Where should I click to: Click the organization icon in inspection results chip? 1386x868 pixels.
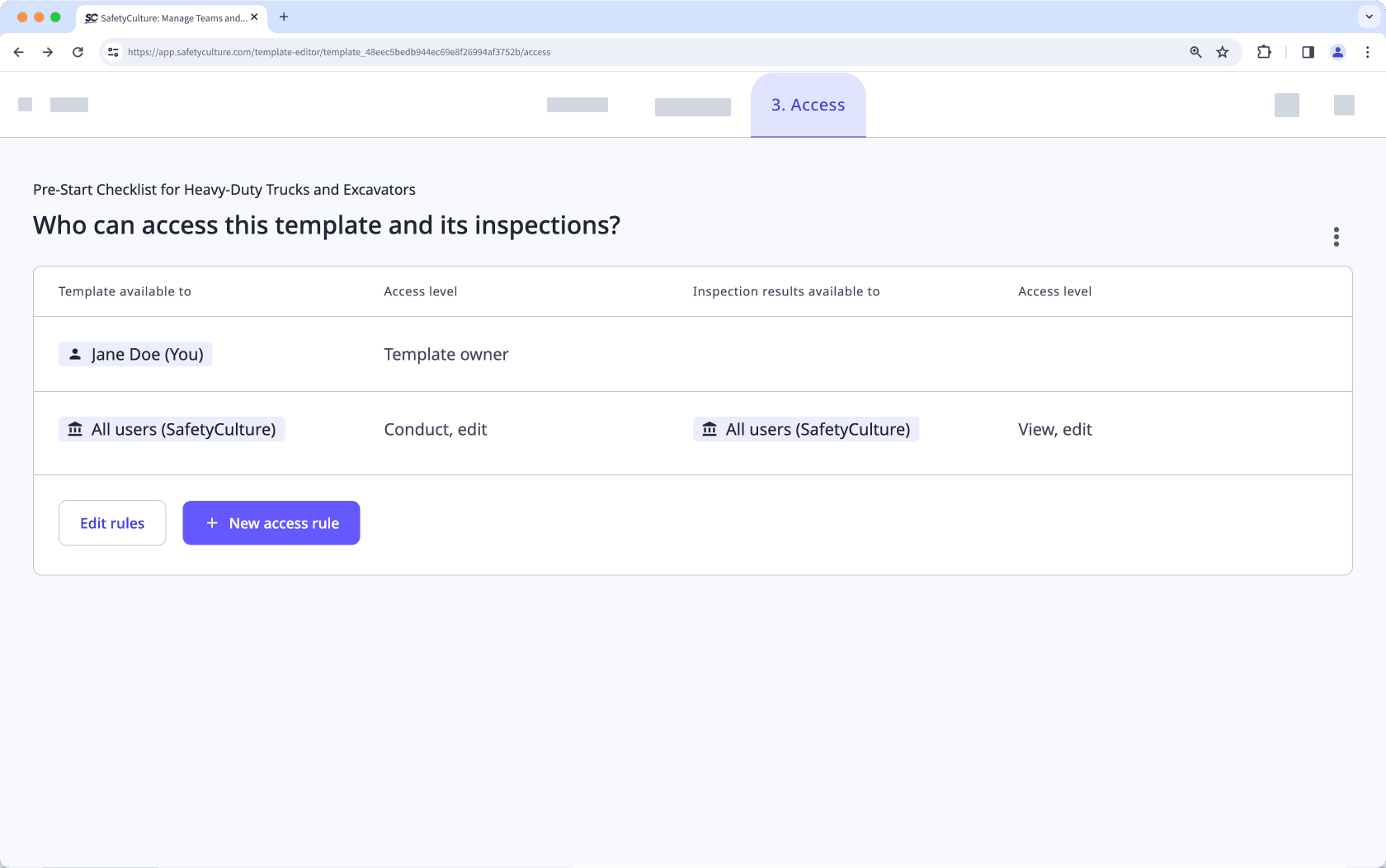[x=709, y=429]
